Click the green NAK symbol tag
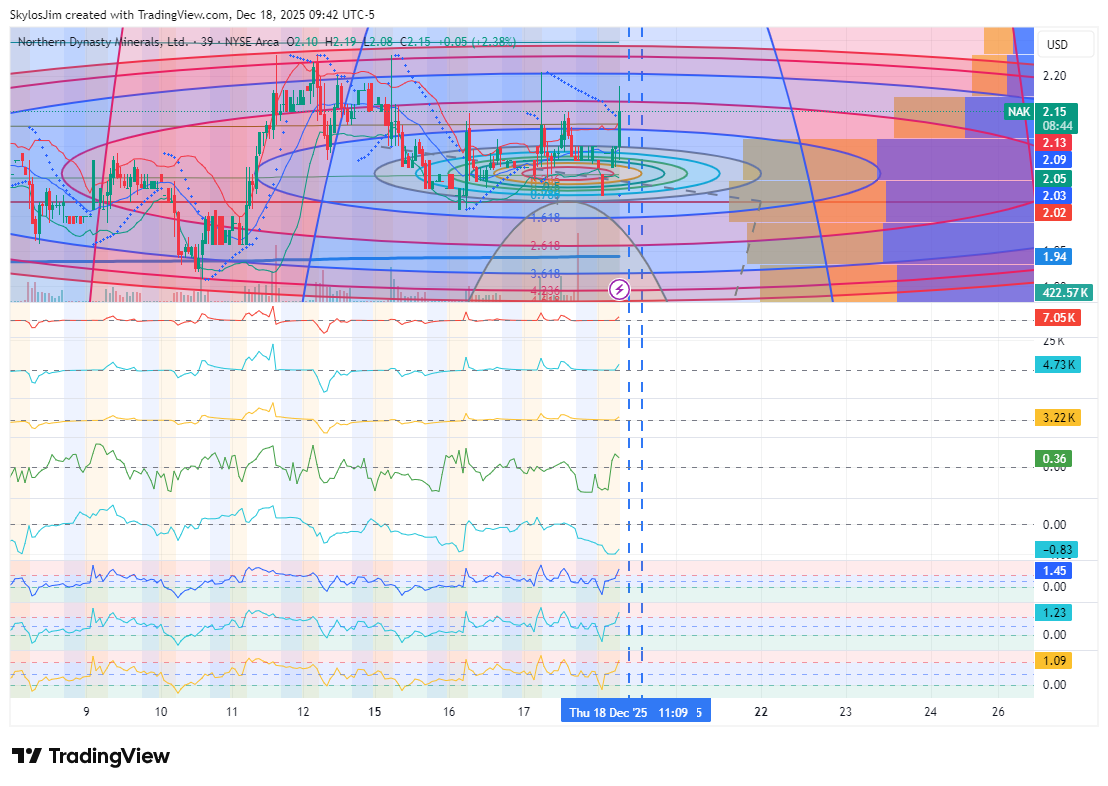The image size is (1108, 786). pos(1018,112)
